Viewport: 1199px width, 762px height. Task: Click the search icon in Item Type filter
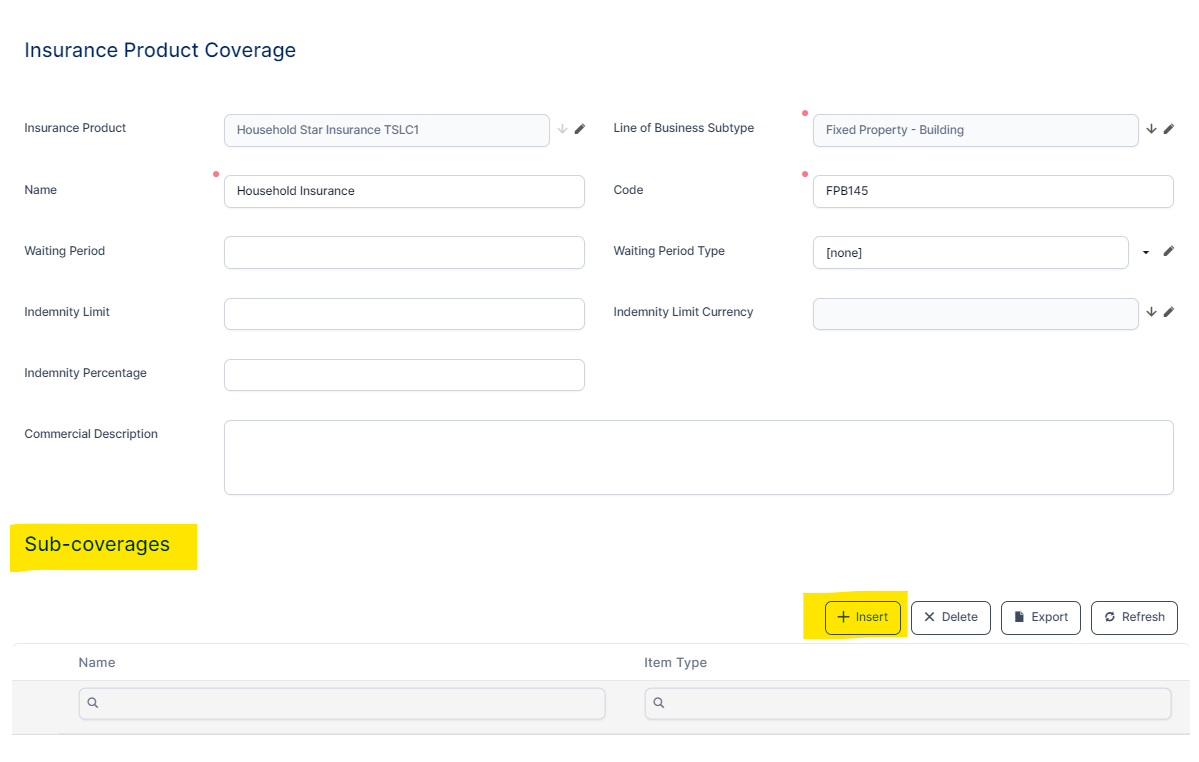click(x=659, y=703)
